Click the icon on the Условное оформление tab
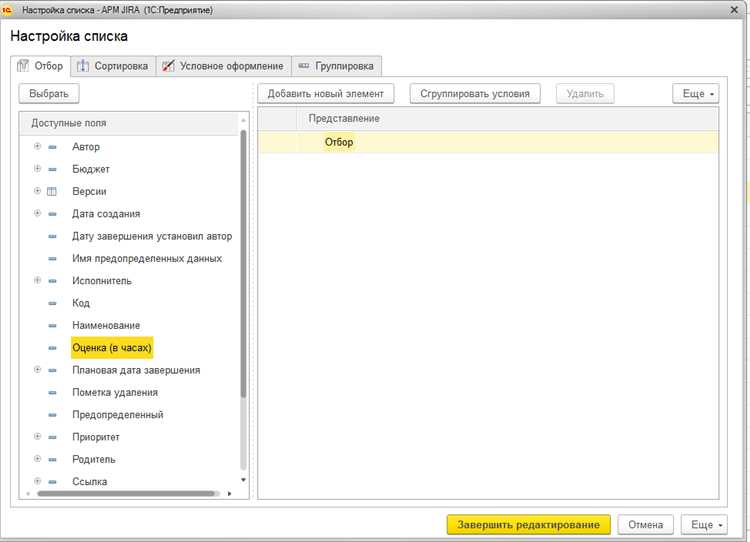Viewport: 750px width, 542px height. coord(168,66)
